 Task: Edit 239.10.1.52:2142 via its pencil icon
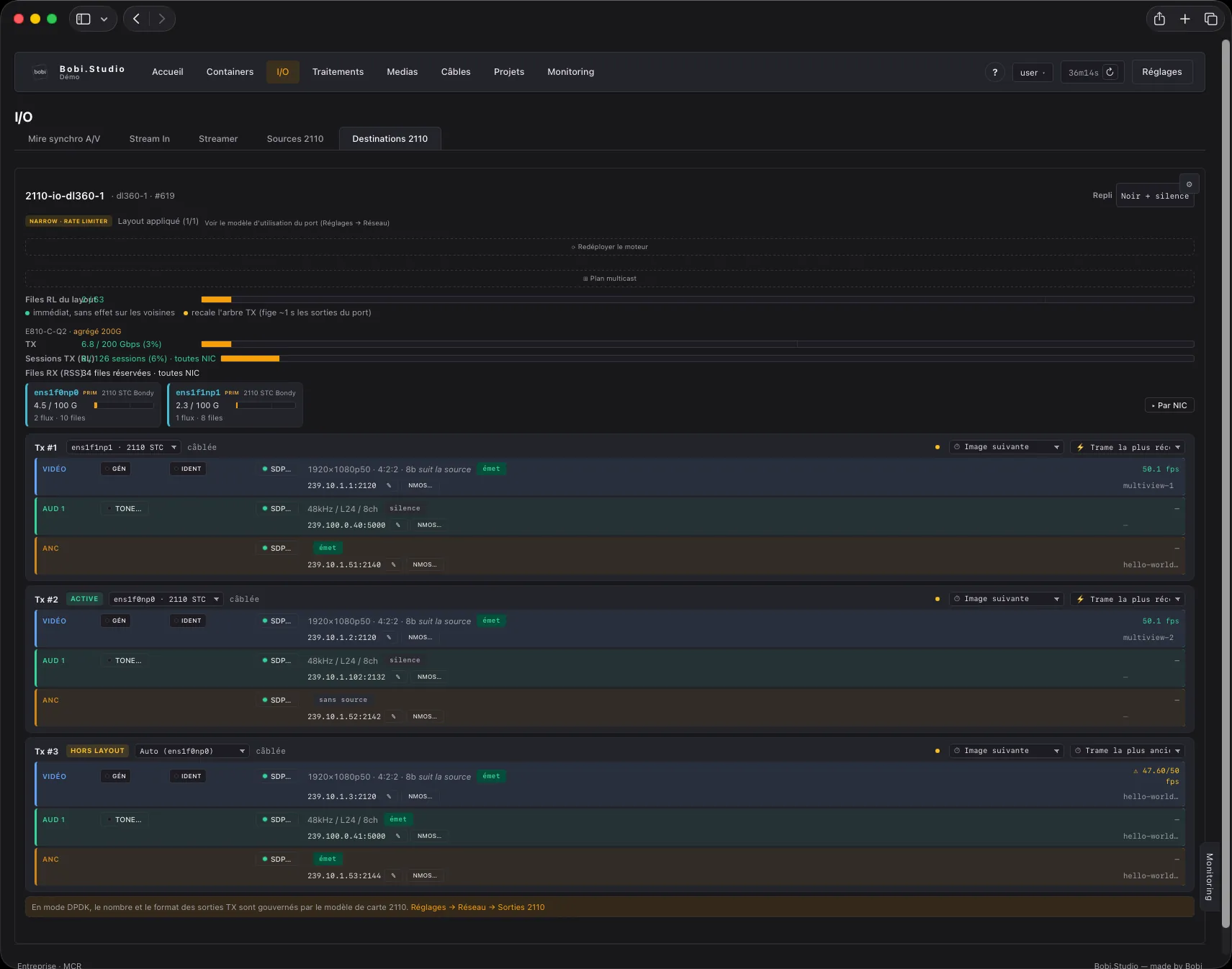(393, 717)
